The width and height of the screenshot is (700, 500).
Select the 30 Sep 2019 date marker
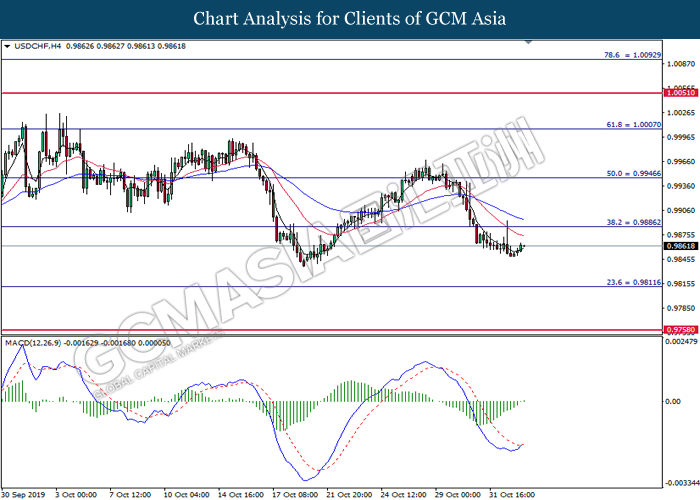(27, 493)
